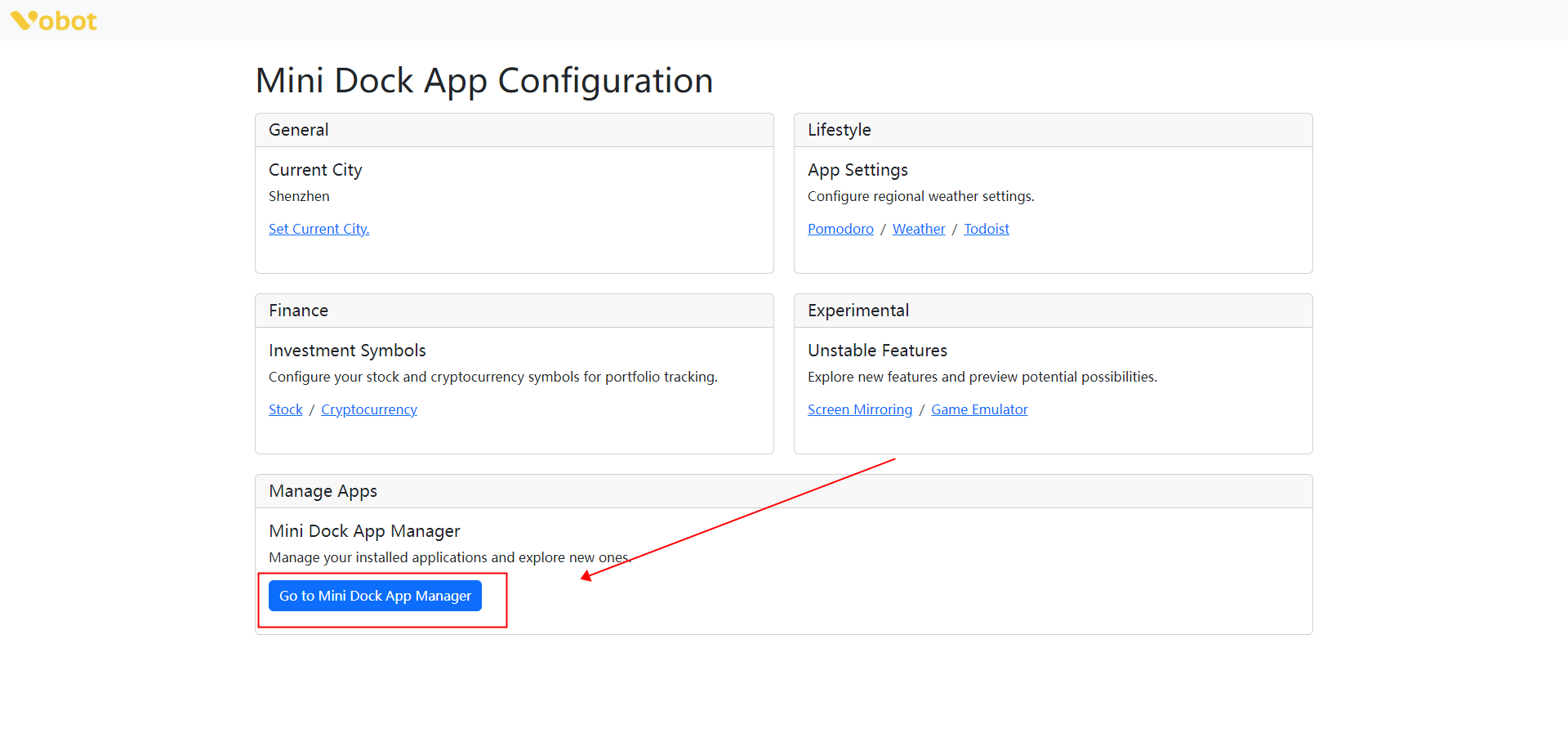Open the Screen Mirroring feature
The image size is (1568, 751).
click(859, 409)
